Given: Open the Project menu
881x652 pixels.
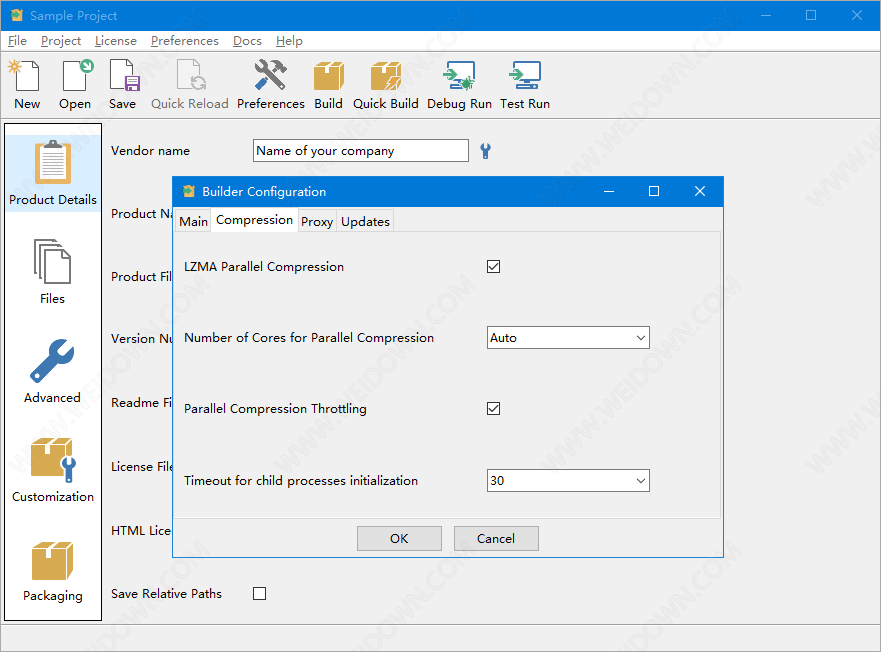Looking at the screenshot, I should point(61,41).
